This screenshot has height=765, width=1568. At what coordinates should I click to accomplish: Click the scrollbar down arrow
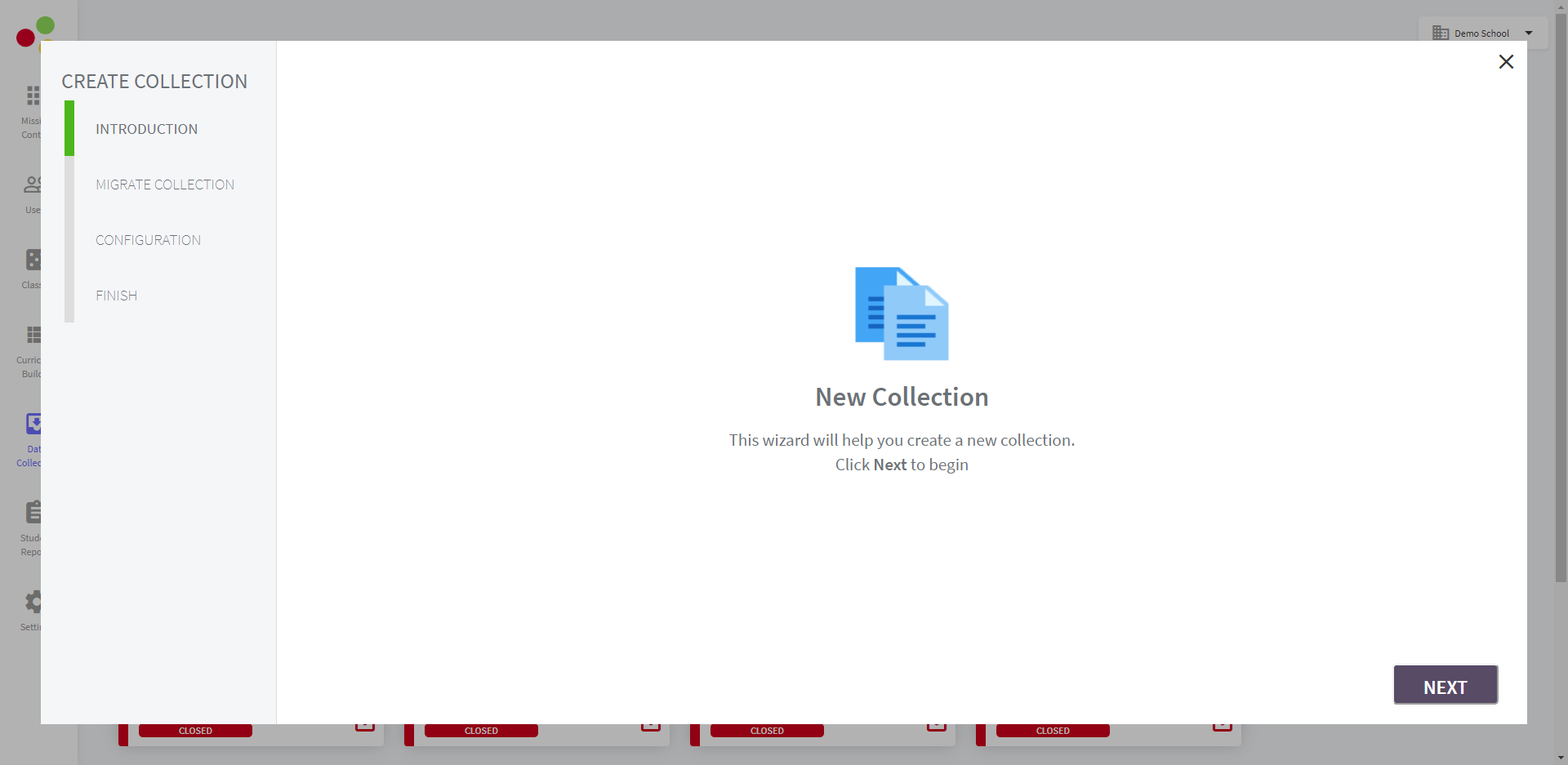coord(1561,758)
